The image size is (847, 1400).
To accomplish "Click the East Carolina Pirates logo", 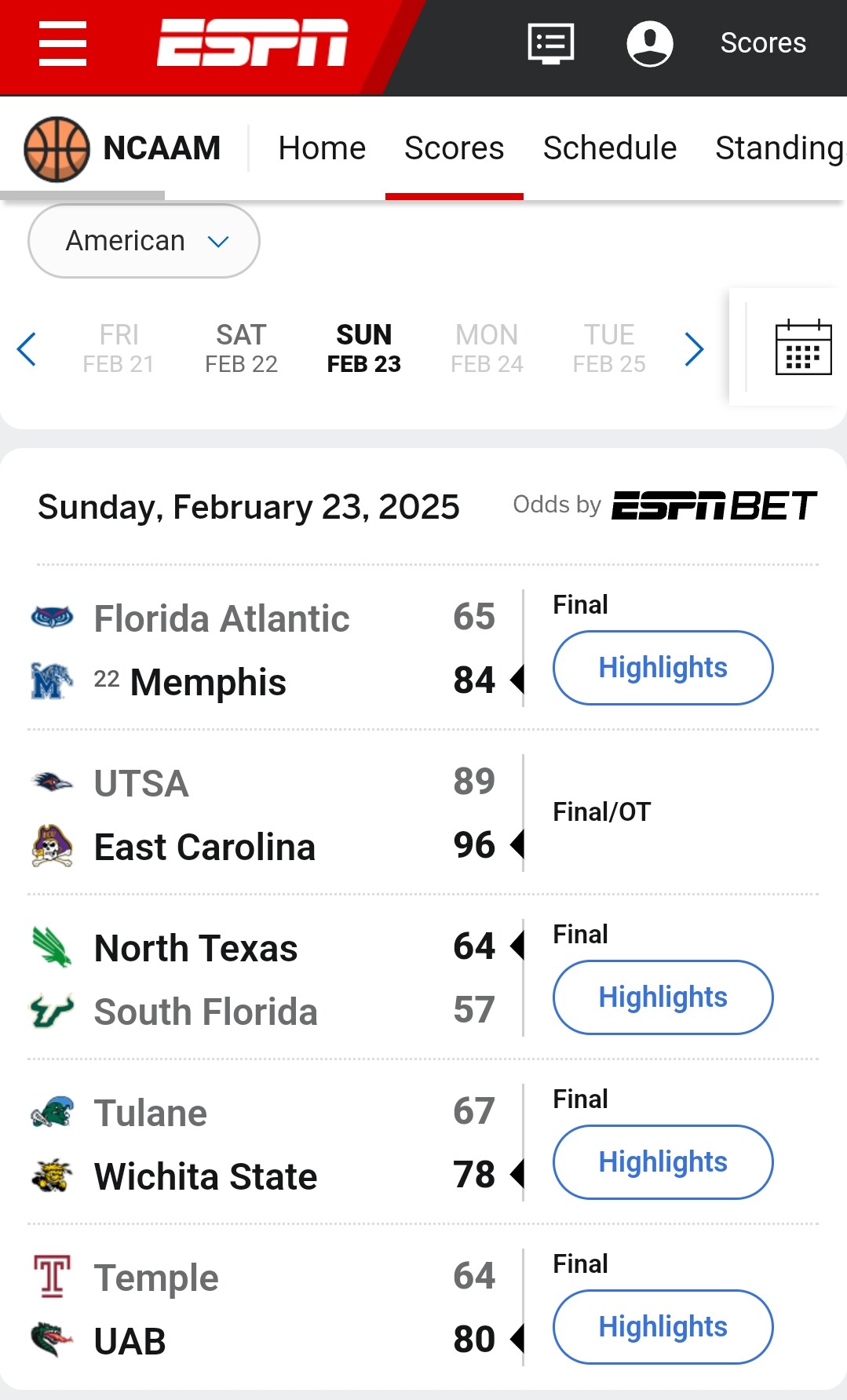I will 52,846.
